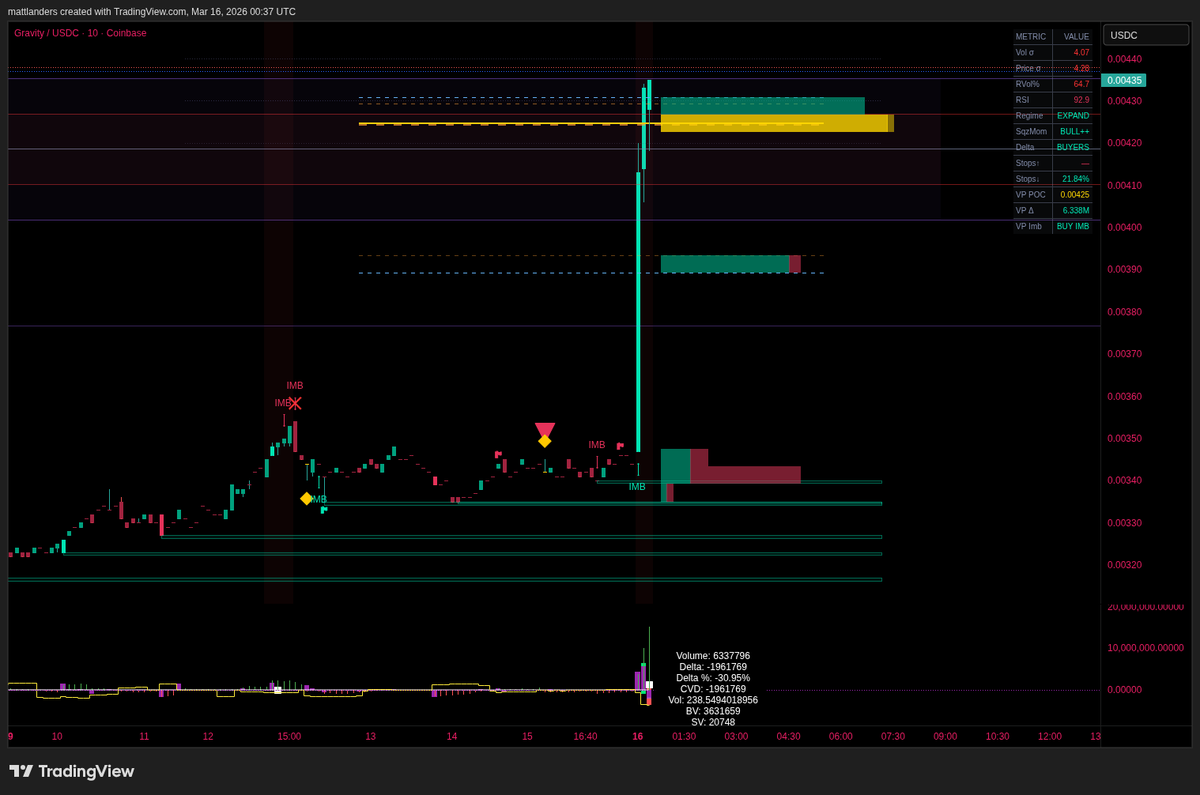Select the VP Δ value 6.338M
This screenshot has width=1200, height=795.
coord(1076,211)
